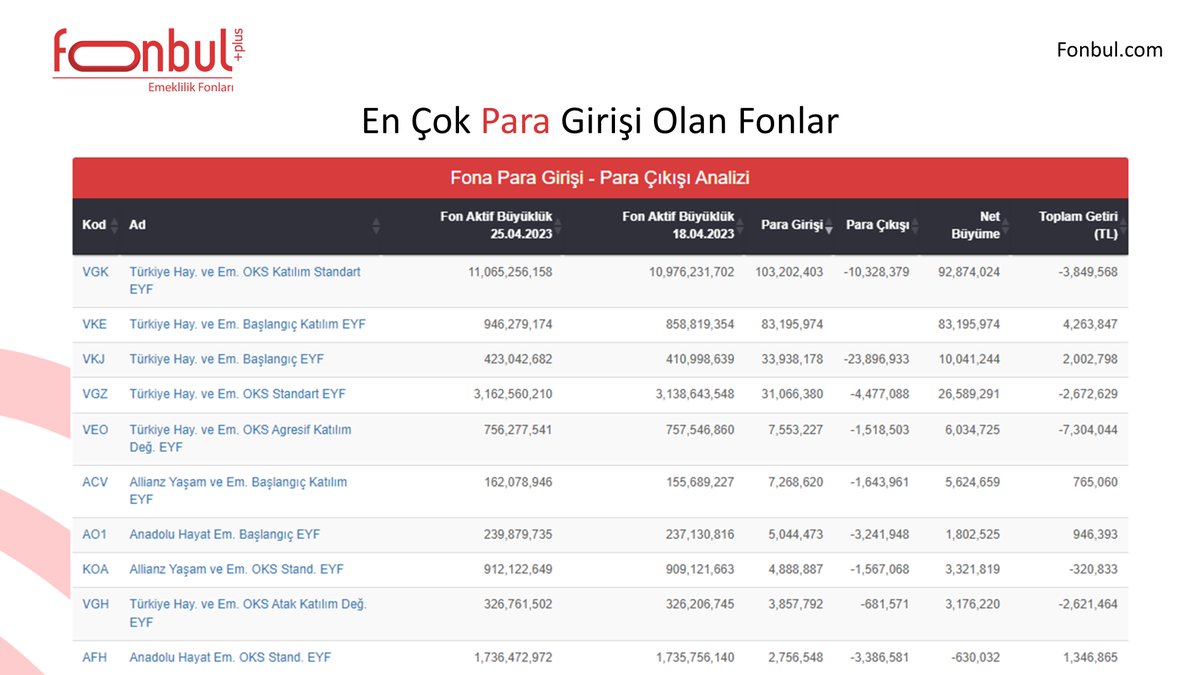Click the En Çok Para Girişi Olan Fonlar heading
The height and width of the screenshot is (675, 1200).
click(600, 122)
